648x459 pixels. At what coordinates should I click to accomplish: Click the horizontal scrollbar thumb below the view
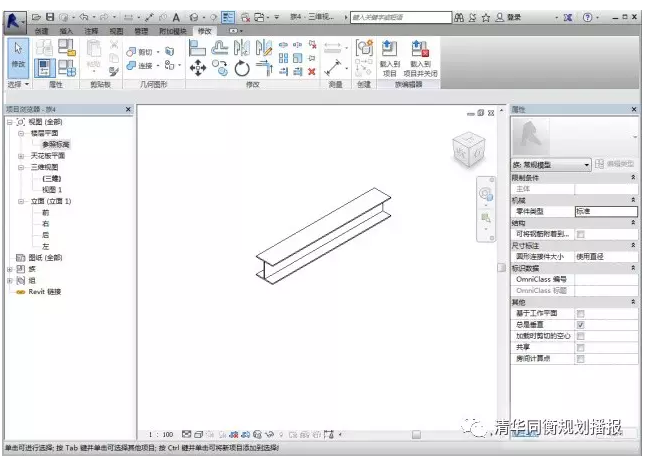point(416,434)
